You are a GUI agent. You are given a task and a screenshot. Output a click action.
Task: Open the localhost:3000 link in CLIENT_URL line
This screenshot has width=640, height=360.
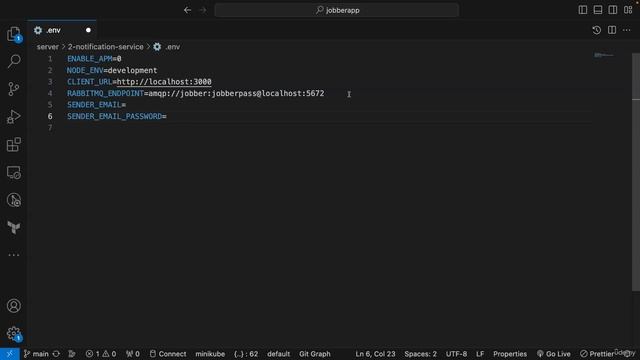click(164, 82)
